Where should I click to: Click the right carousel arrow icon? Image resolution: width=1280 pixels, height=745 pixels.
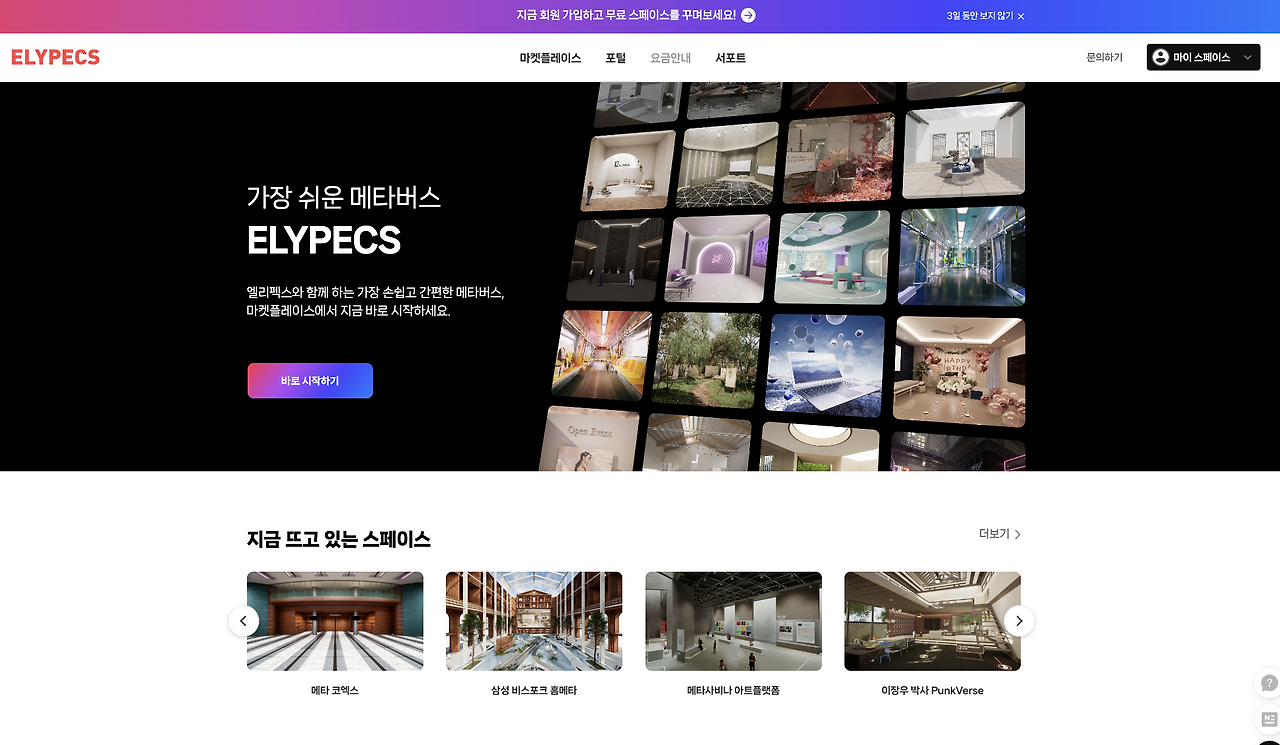[x=1019, y=621]
